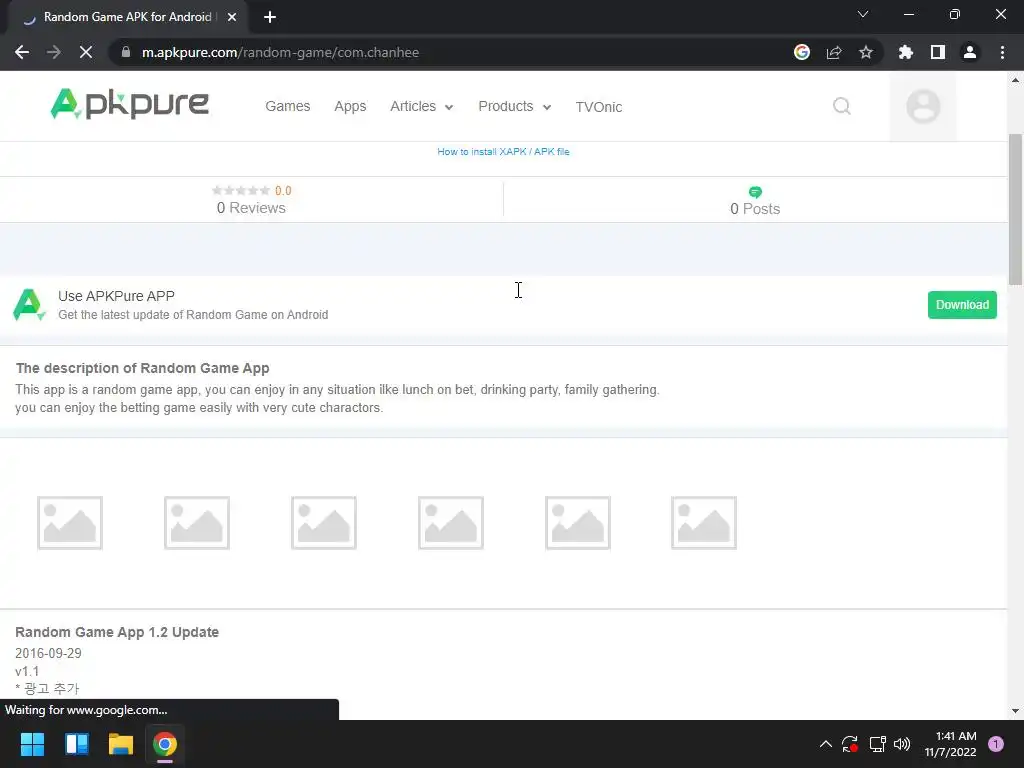Open the Articles menu
1024x768 pixels.
tap(413, 106)
